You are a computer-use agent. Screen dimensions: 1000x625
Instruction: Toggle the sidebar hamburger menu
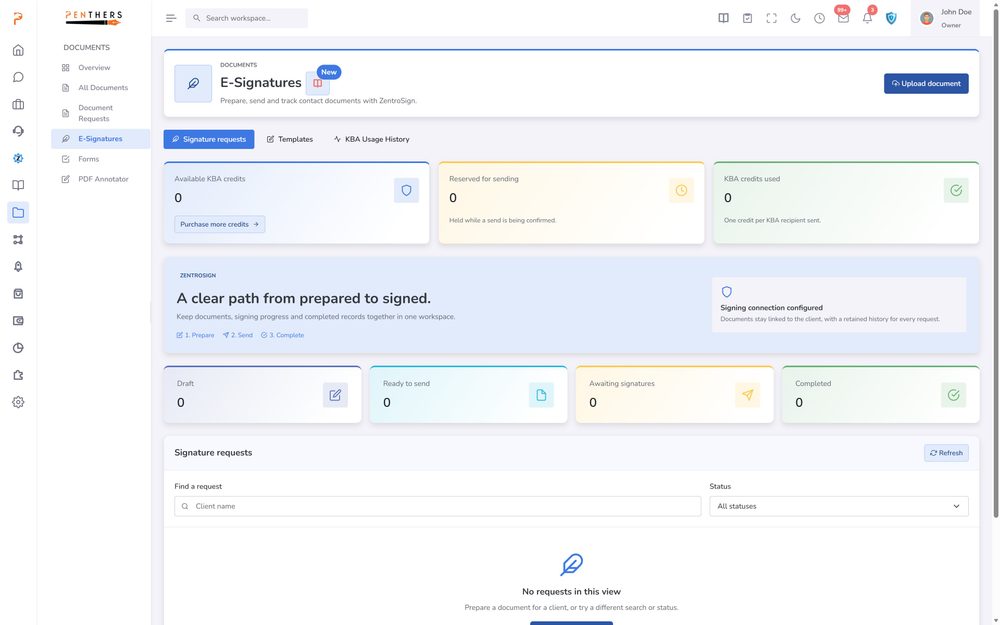coord(171,18)
